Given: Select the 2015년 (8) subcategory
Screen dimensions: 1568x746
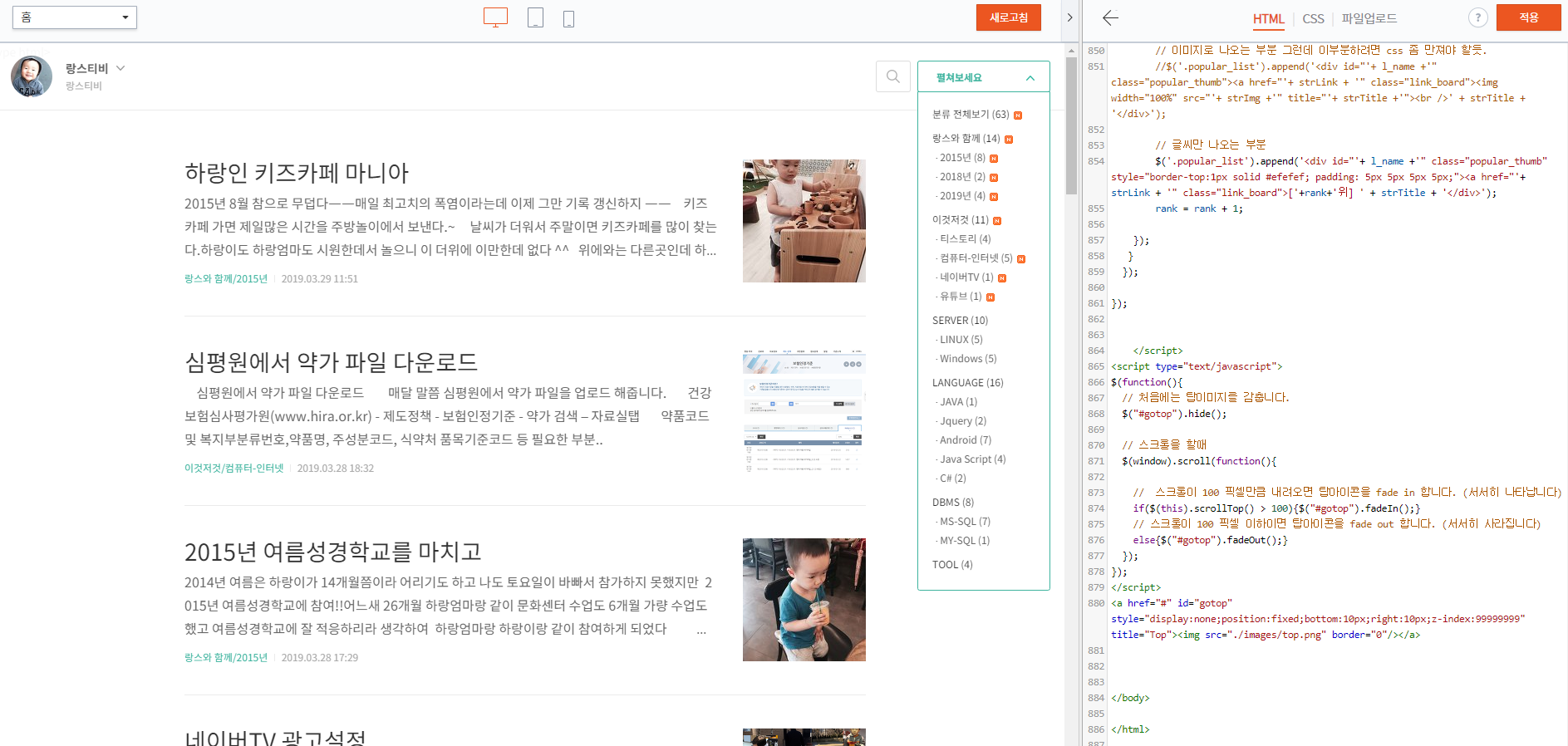Looking at the screenshot, I should (962, 158).
